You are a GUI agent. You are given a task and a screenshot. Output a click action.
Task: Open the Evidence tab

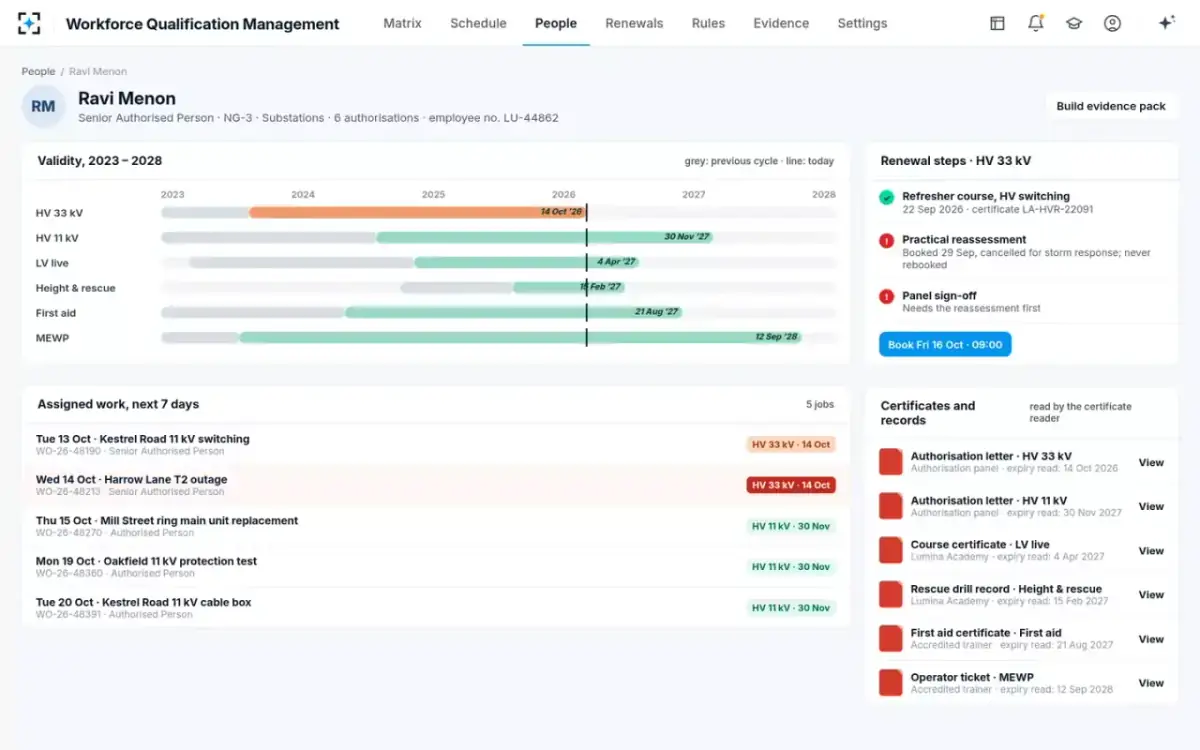click(781, 23)
